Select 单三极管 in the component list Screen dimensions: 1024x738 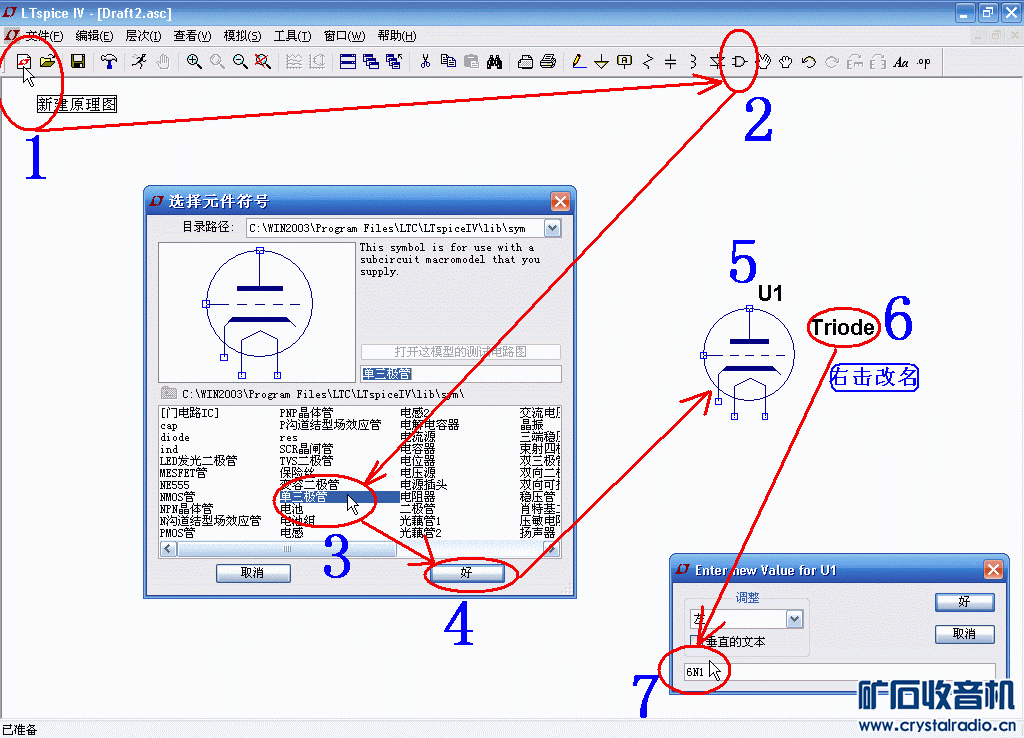pyautogui.click(x=304, y=497)
